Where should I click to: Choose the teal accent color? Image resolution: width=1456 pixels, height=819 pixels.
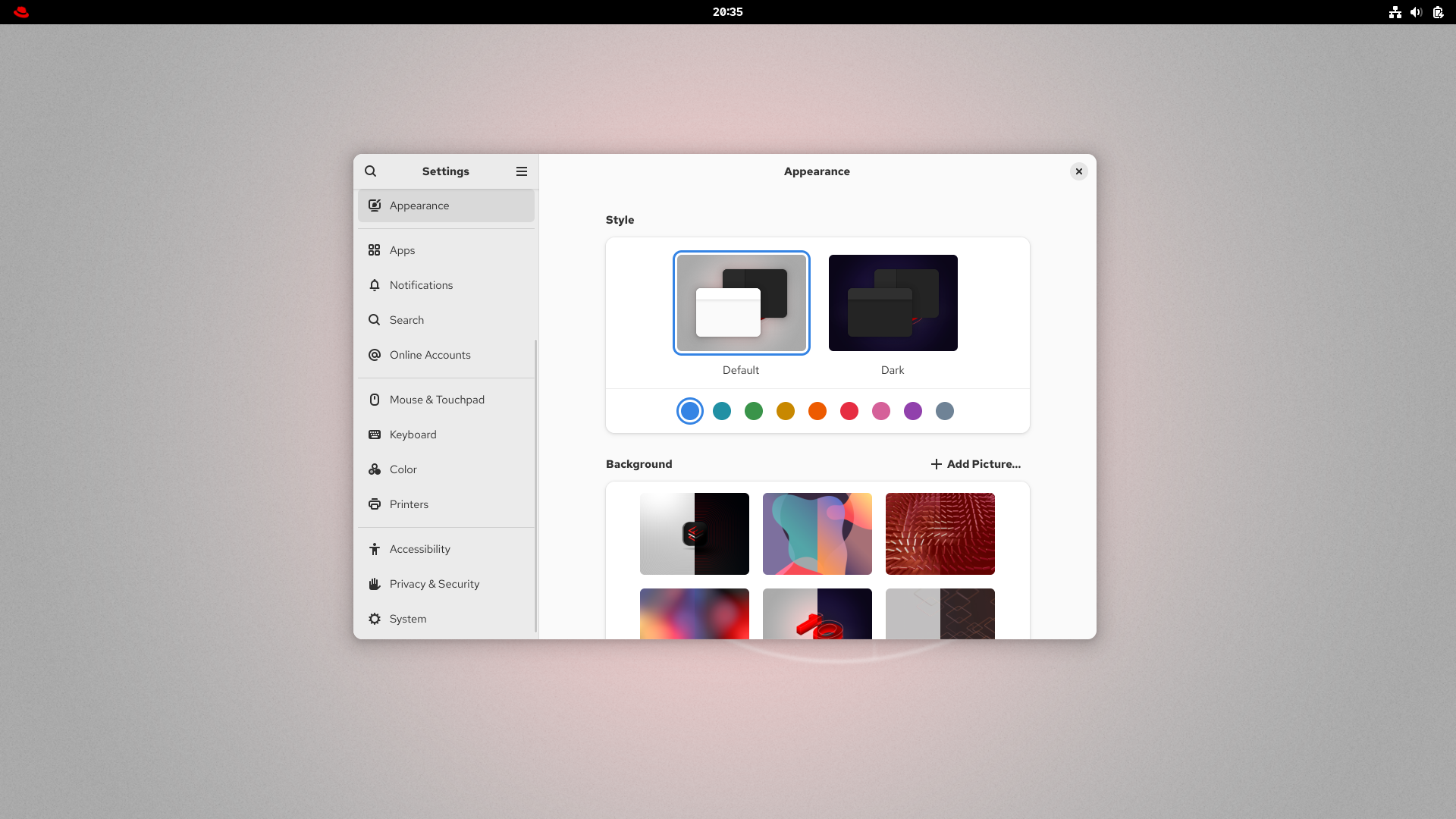pos(722,411)
